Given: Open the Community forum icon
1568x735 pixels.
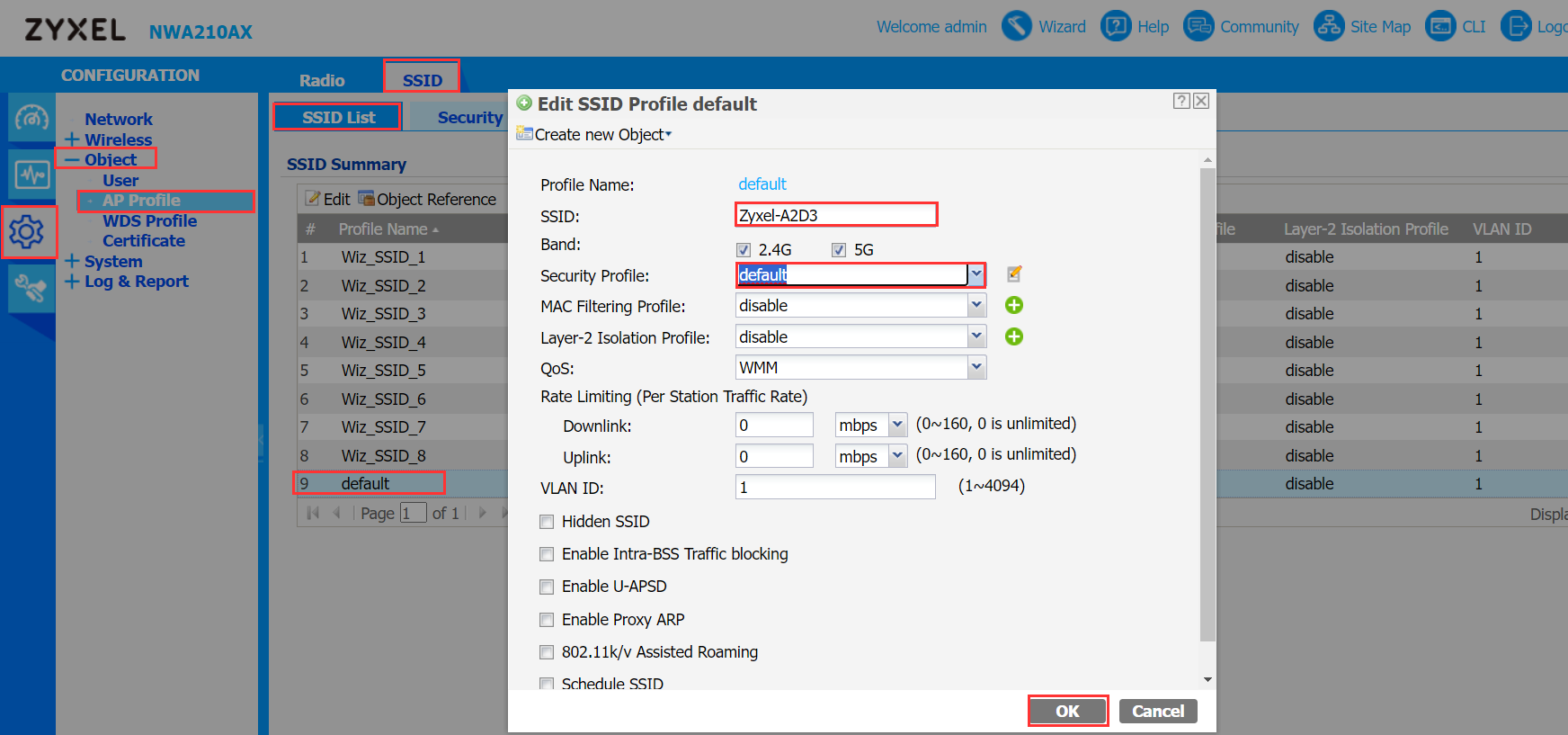Looking at the screenshot, I should tap(1198, 26).
